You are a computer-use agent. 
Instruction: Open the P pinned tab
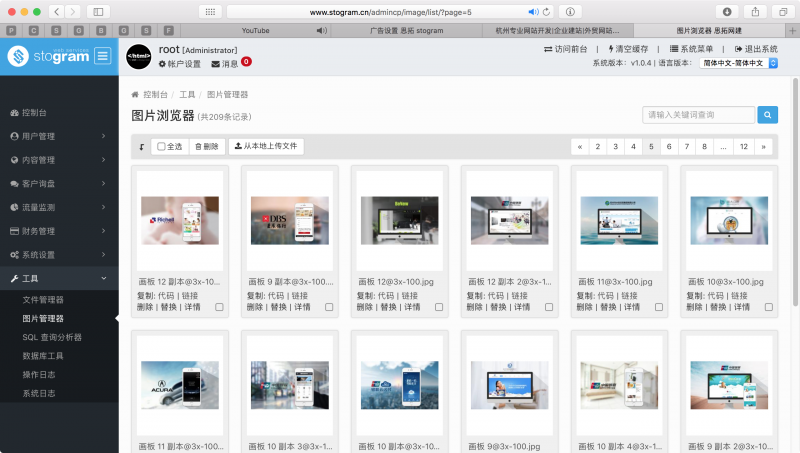pos(11,31)
